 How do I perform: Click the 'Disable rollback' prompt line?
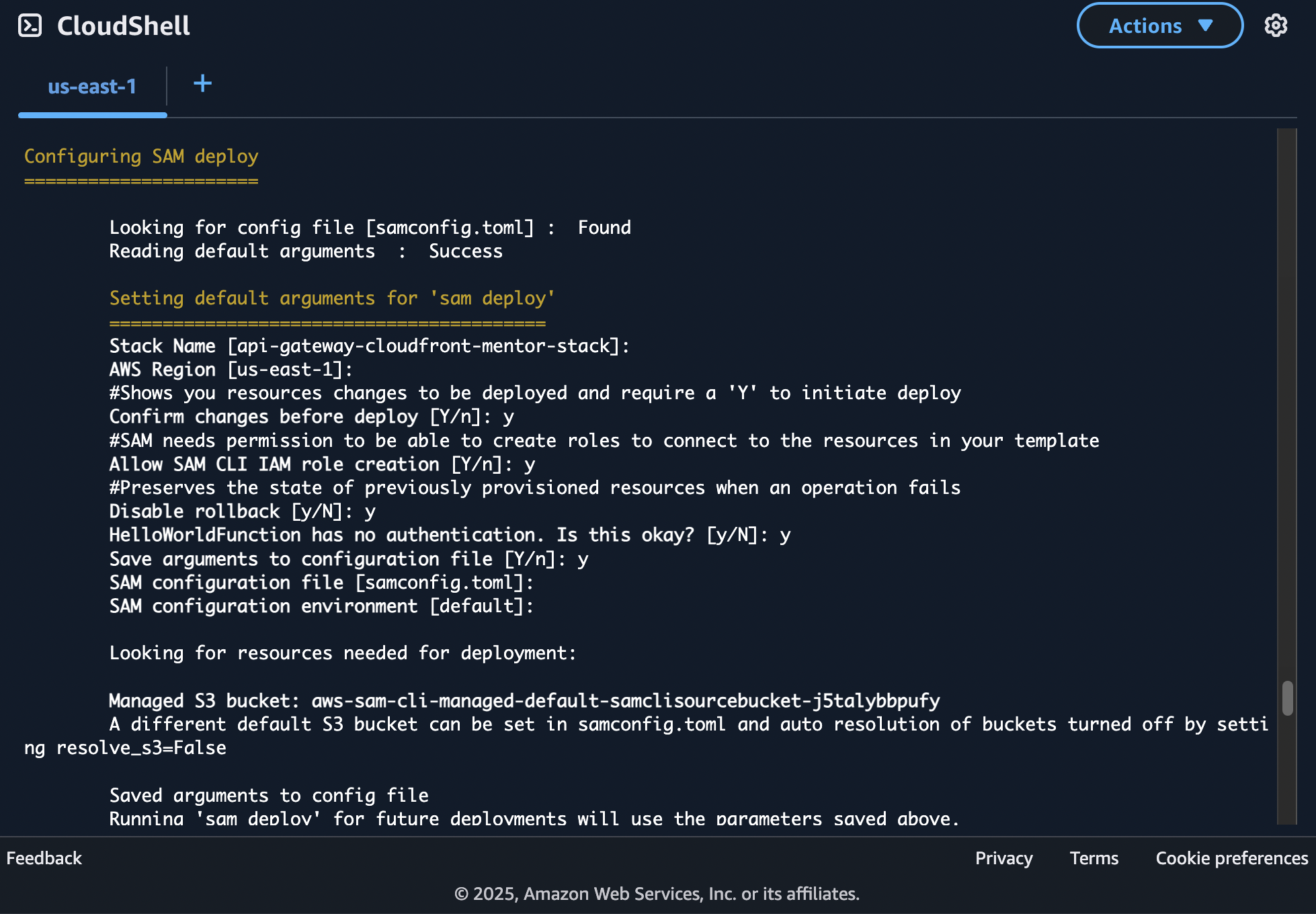tap(242, 511)
